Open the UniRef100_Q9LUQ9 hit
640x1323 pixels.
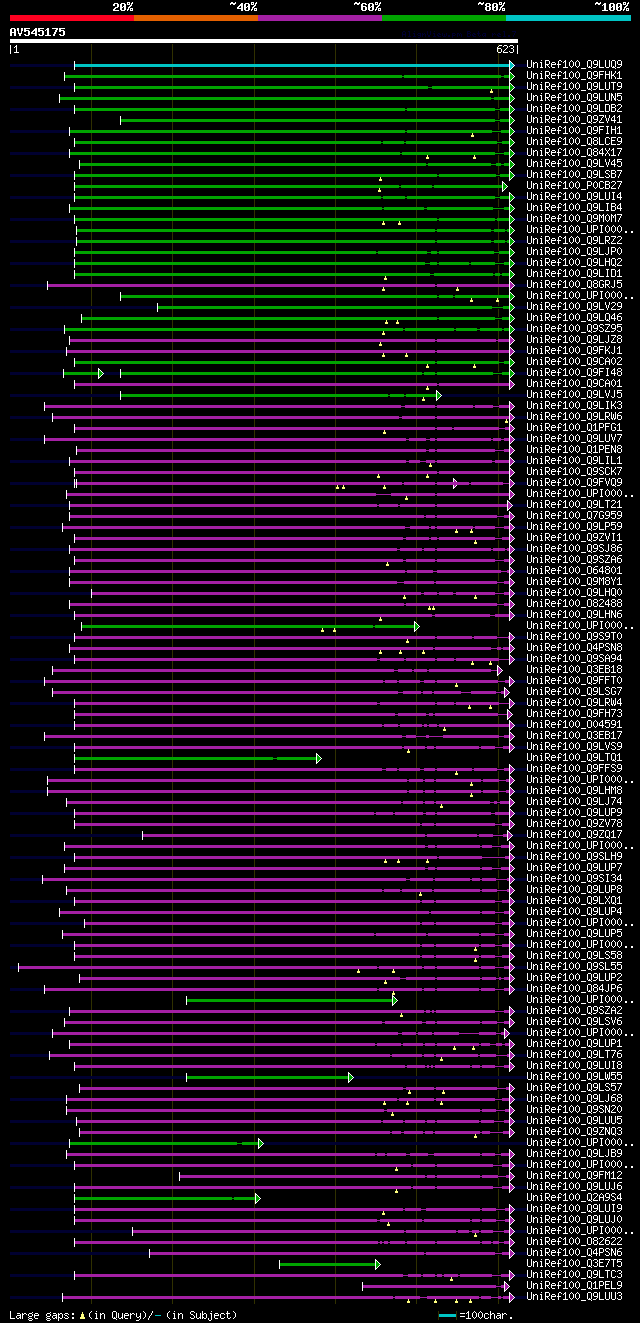575,65
